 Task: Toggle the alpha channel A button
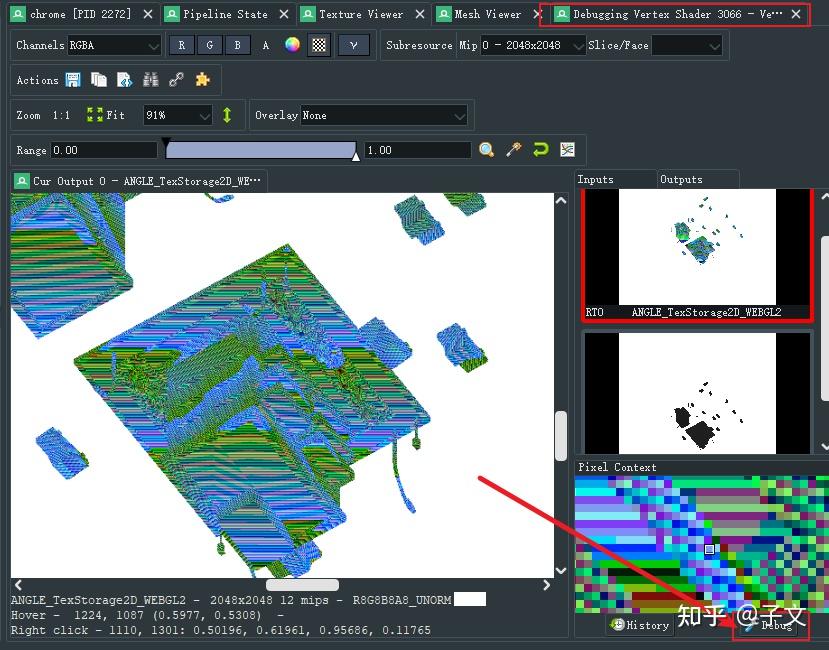pyautogui.click(x=264, y=45)
